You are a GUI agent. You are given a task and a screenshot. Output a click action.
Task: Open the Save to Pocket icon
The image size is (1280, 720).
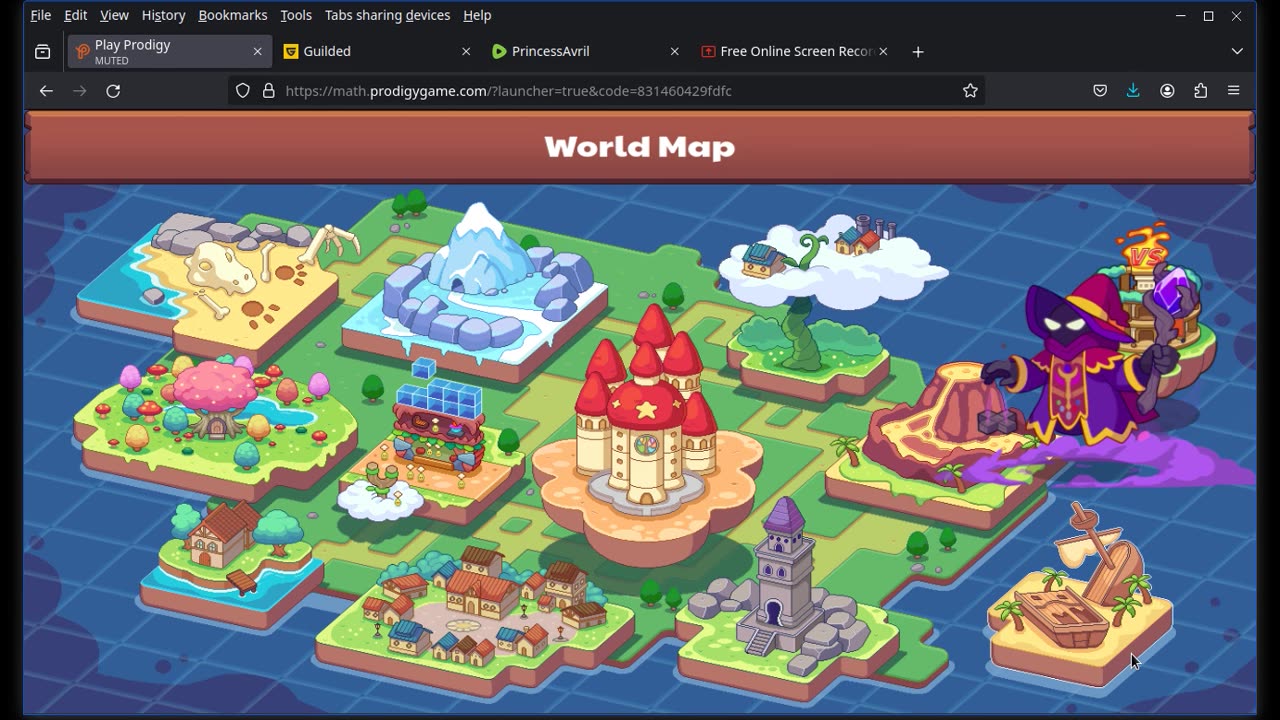(1100, 91)
